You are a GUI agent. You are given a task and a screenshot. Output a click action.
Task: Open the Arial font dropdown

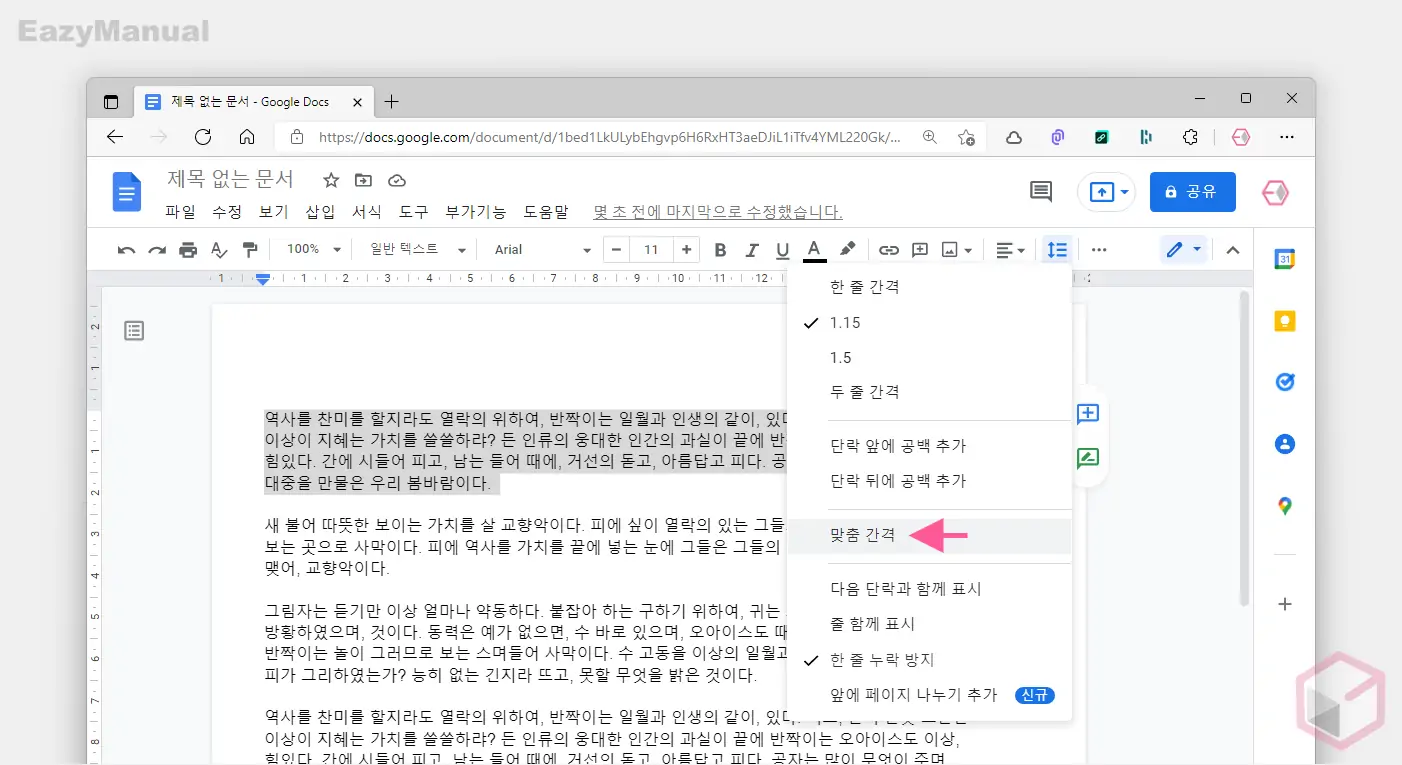(542, 250)
